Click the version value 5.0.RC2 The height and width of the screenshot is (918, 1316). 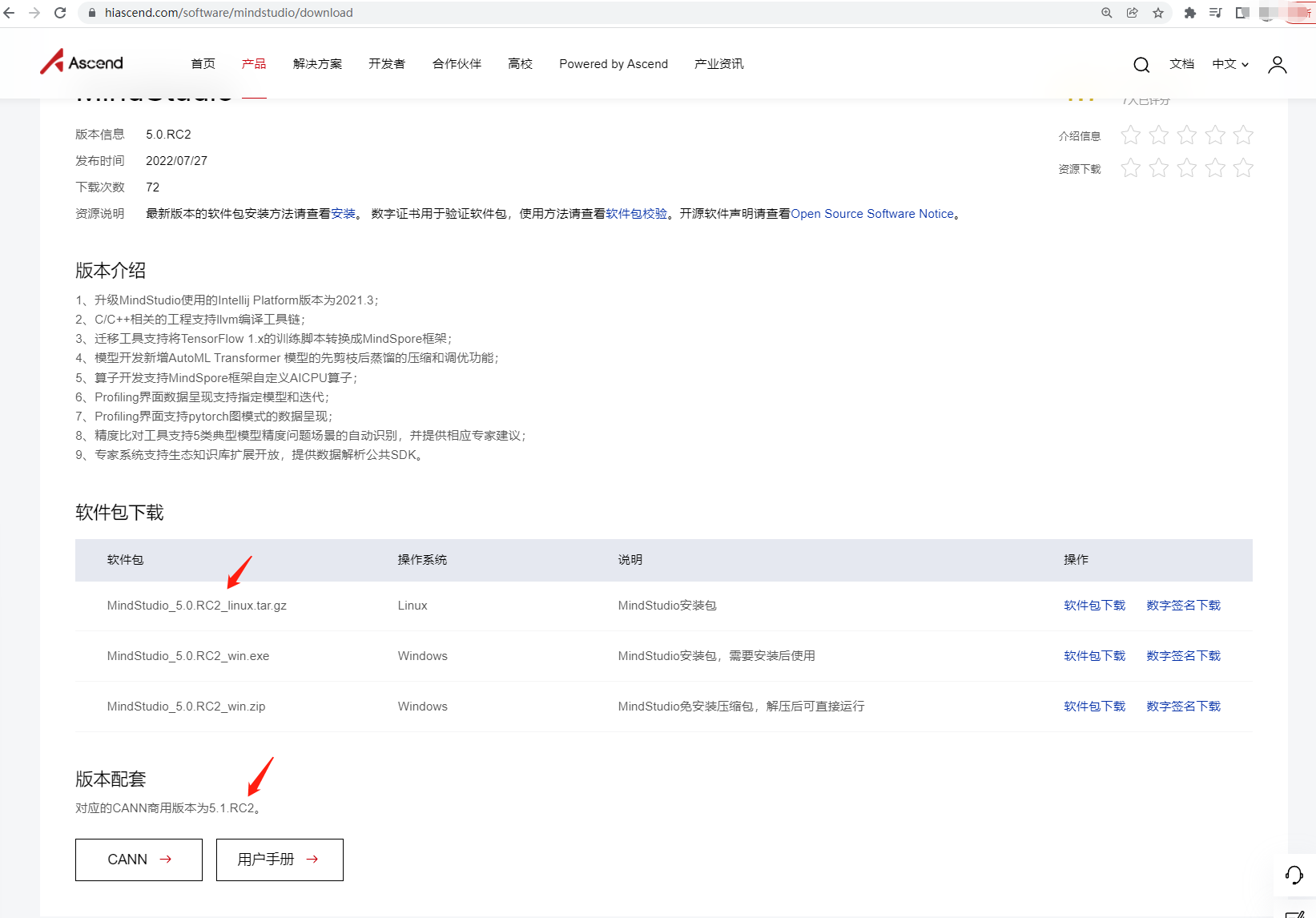[x=168, y=135]
